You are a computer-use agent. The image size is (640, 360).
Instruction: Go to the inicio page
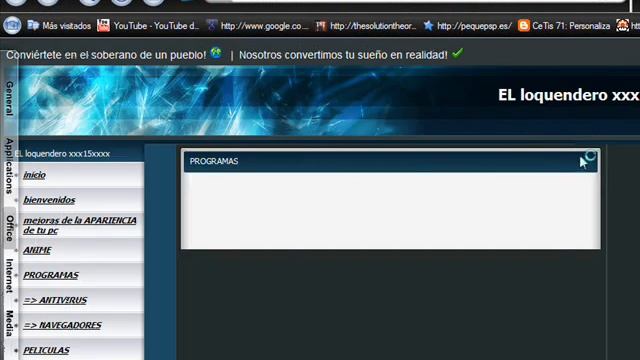[x=34, y=175]
